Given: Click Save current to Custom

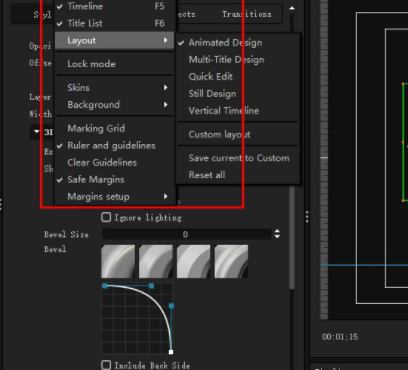Looking at the screenshot, I should click(238, 158).
